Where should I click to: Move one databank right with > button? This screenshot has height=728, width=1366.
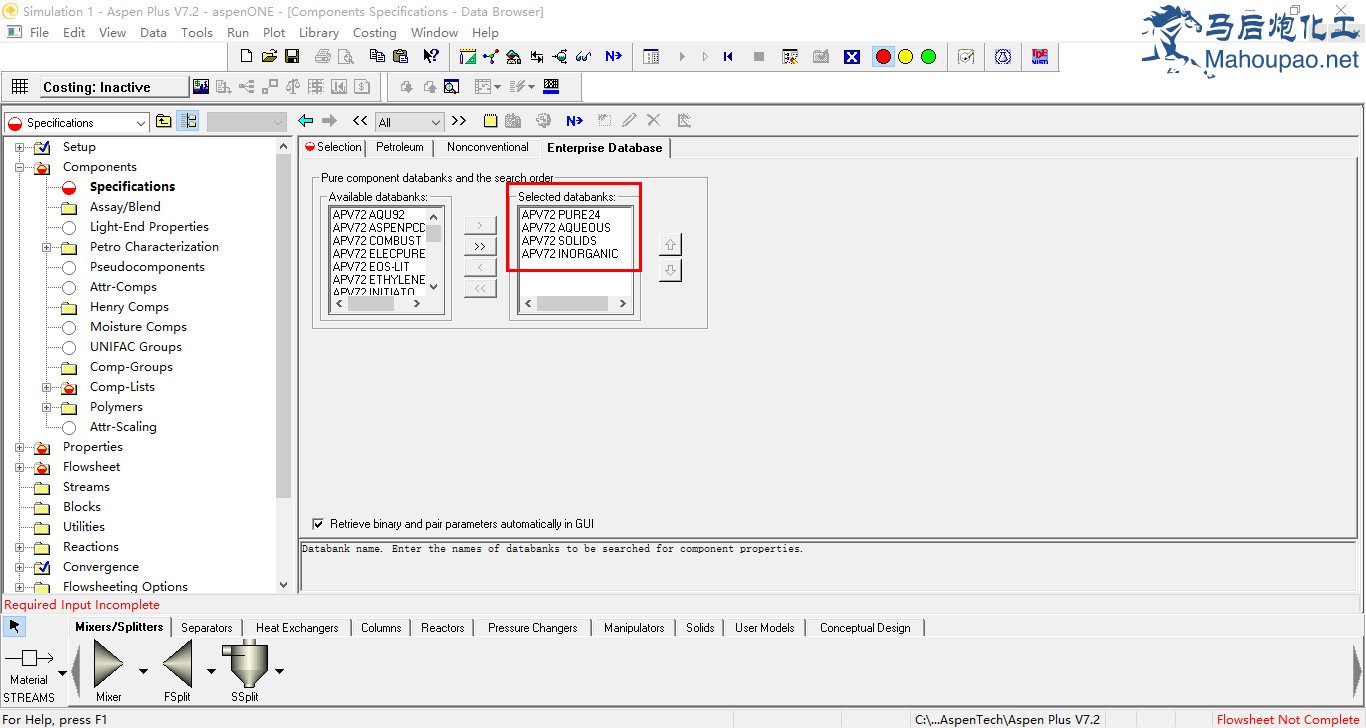(x=480, y=226)
